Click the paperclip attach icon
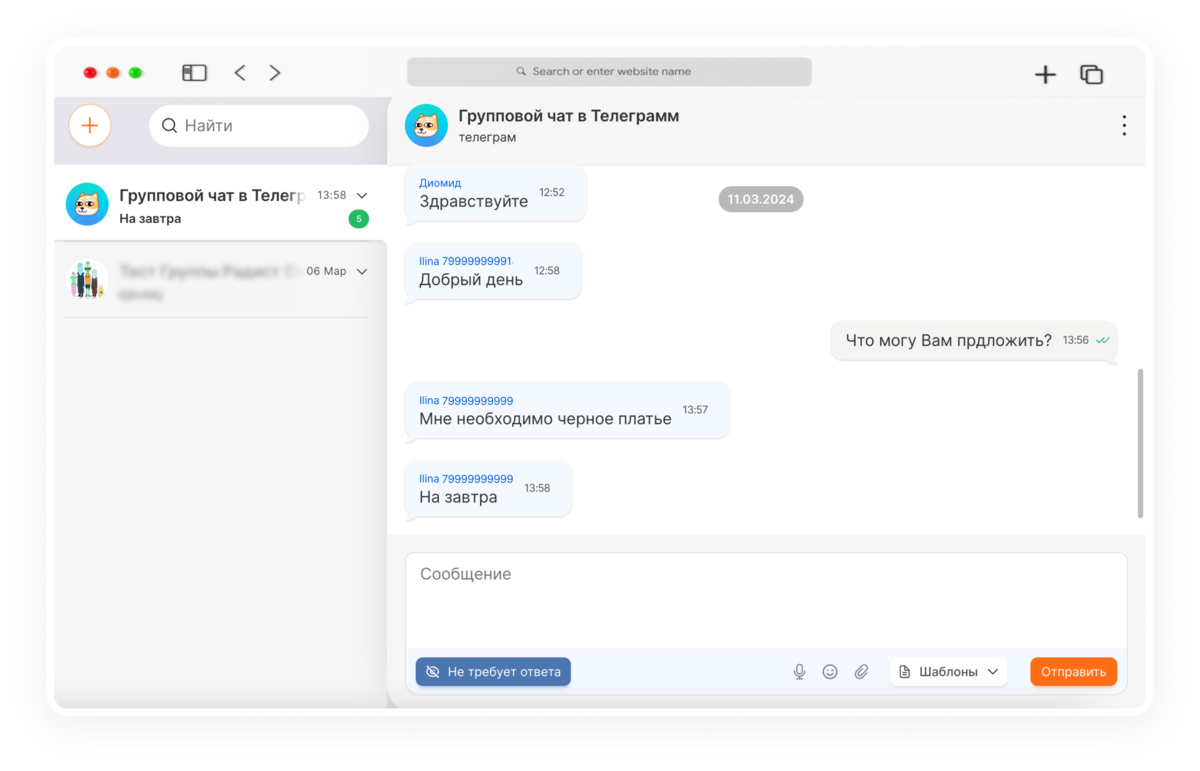This screenshot has width=1200, height=771. pyautogui.click(x=861, y=672)
